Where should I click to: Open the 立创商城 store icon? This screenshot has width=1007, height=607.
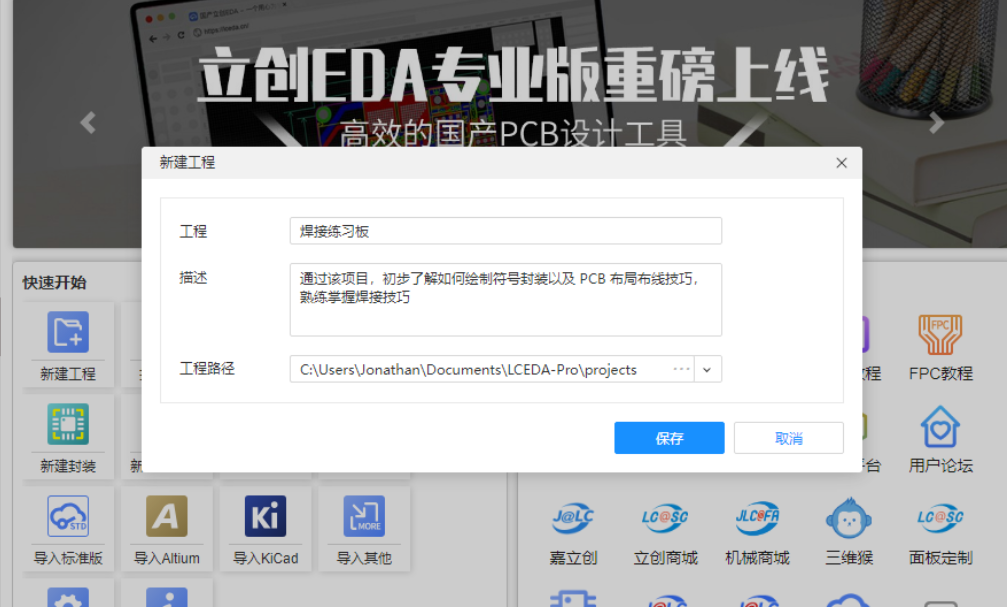(x=665, y=518)
